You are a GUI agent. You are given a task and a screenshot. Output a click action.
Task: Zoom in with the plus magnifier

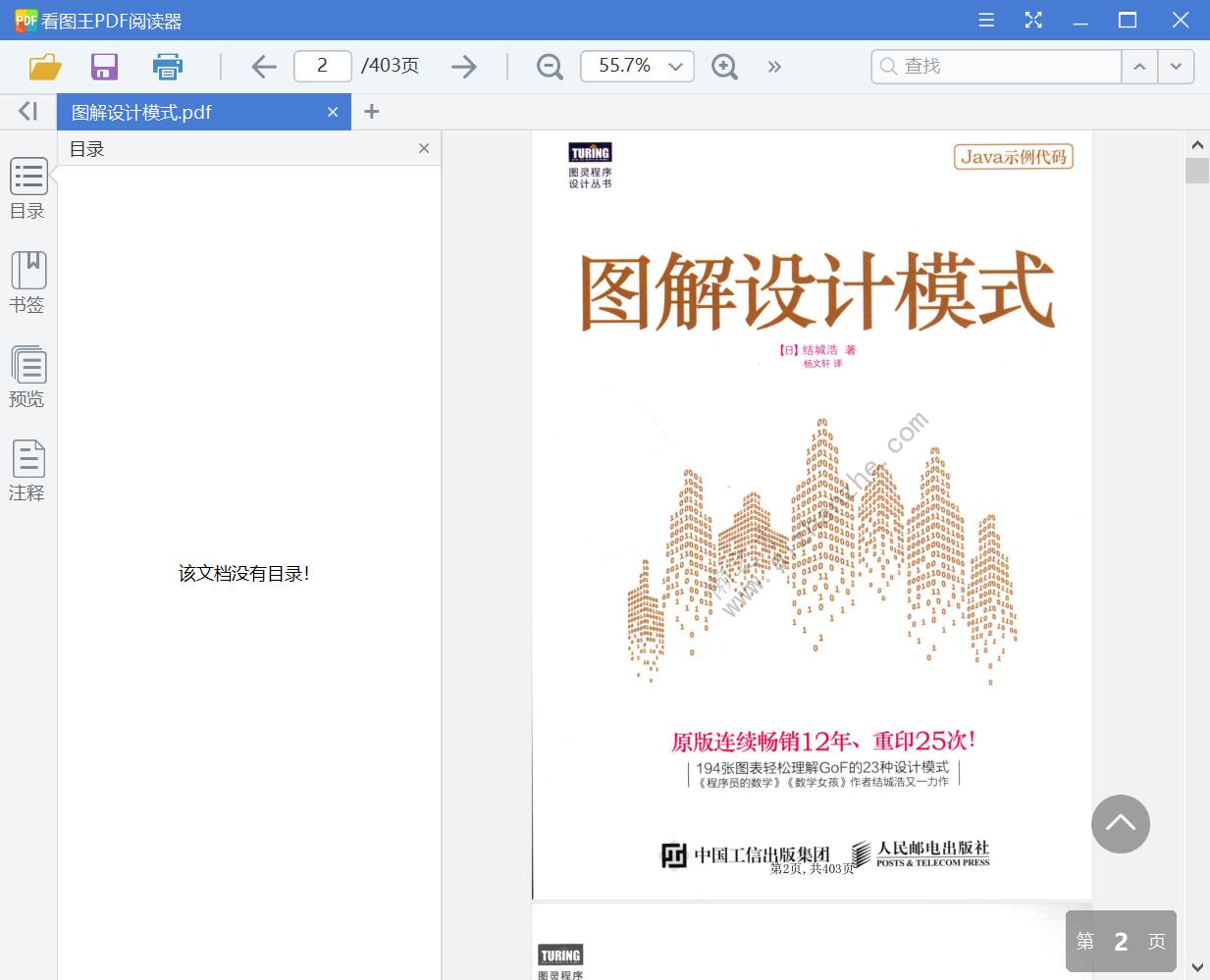click(724, 67)
